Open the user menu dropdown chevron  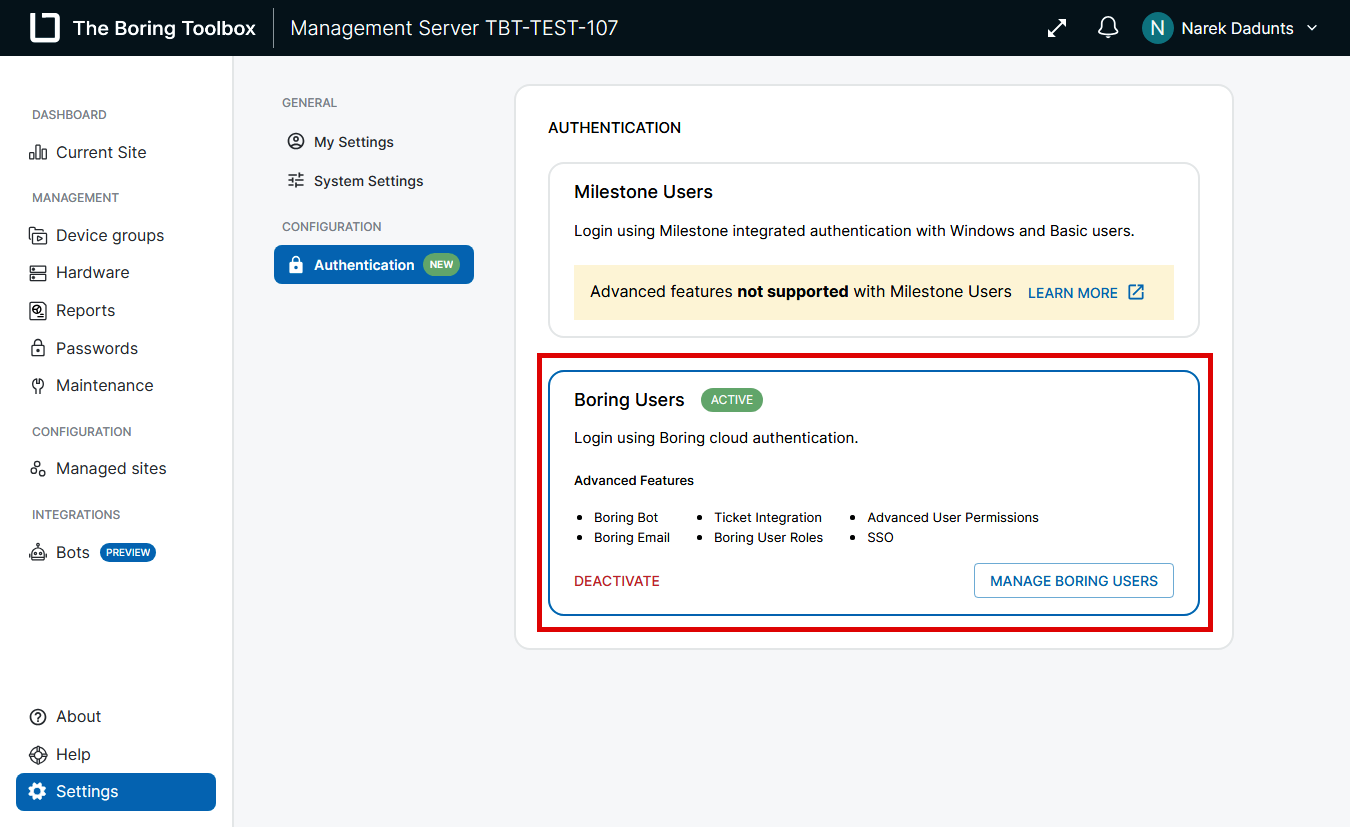point(1313,28)
